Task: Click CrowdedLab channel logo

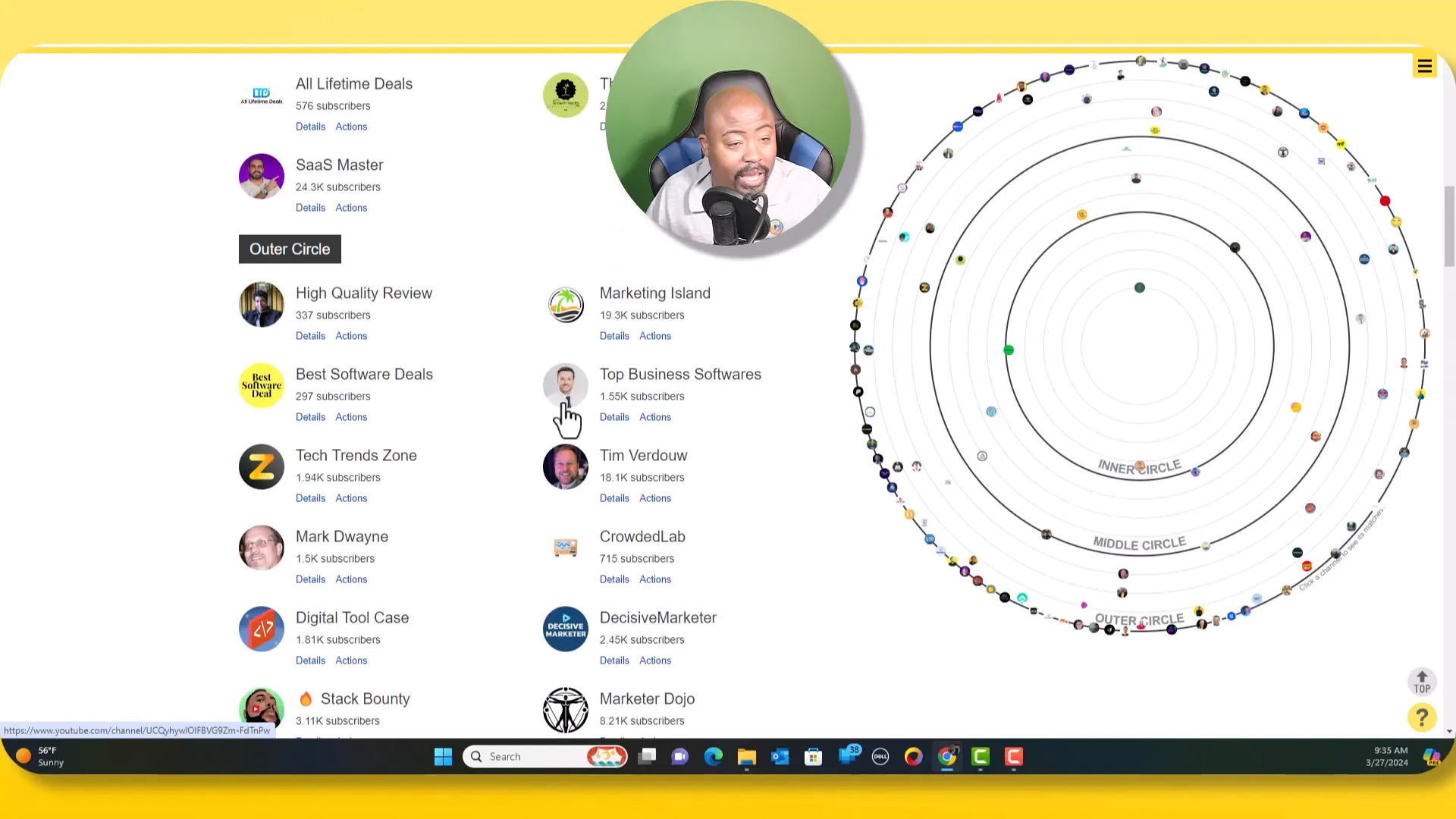Action: (x=566, y=548)
